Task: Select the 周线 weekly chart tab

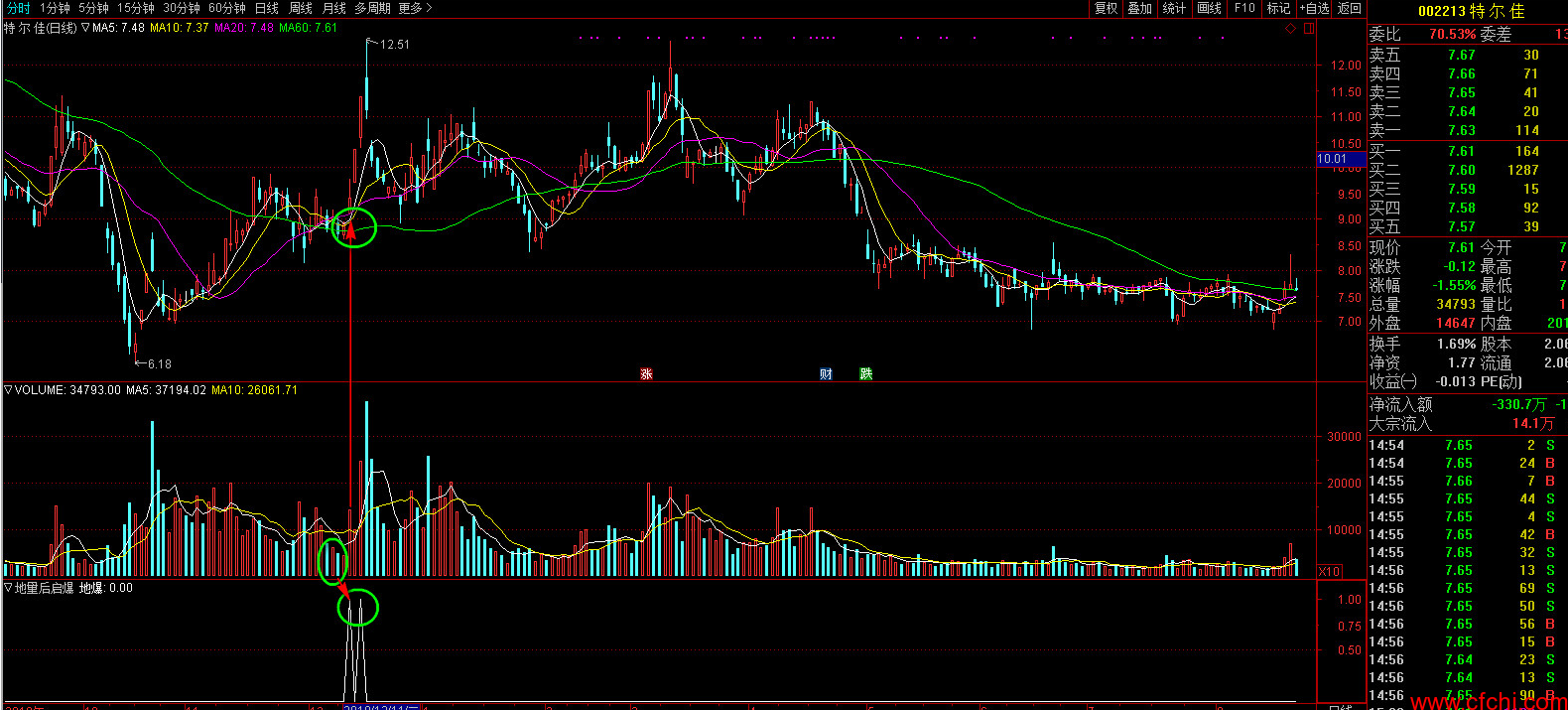Action: (301, 8)
